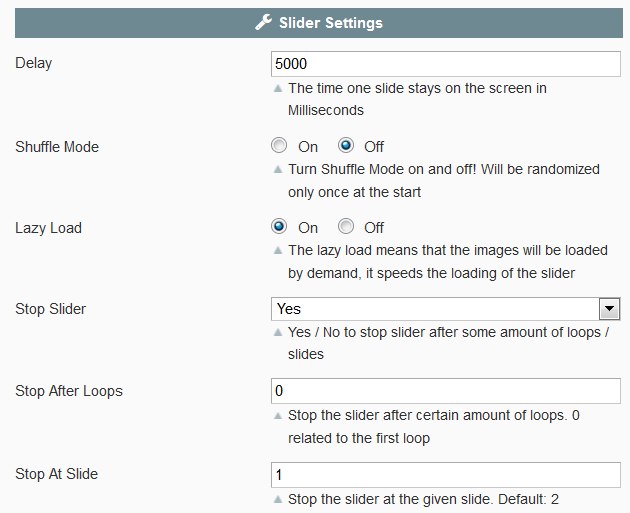Viewport: 630px width, 513px height.
Task: Click the hint triangle under Delay field
Action: [278, 88]
